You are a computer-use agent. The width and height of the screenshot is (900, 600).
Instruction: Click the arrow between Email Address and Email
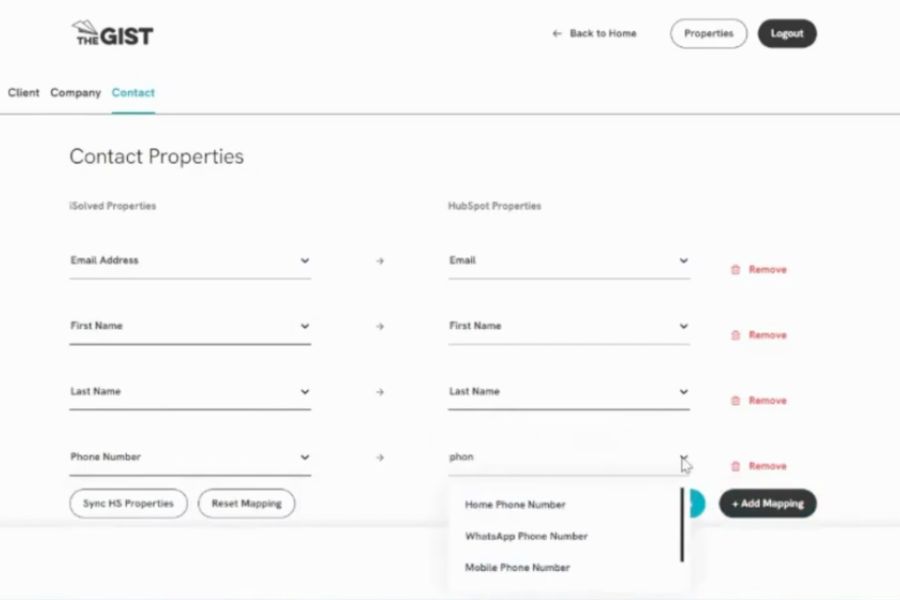click(380, 261)
